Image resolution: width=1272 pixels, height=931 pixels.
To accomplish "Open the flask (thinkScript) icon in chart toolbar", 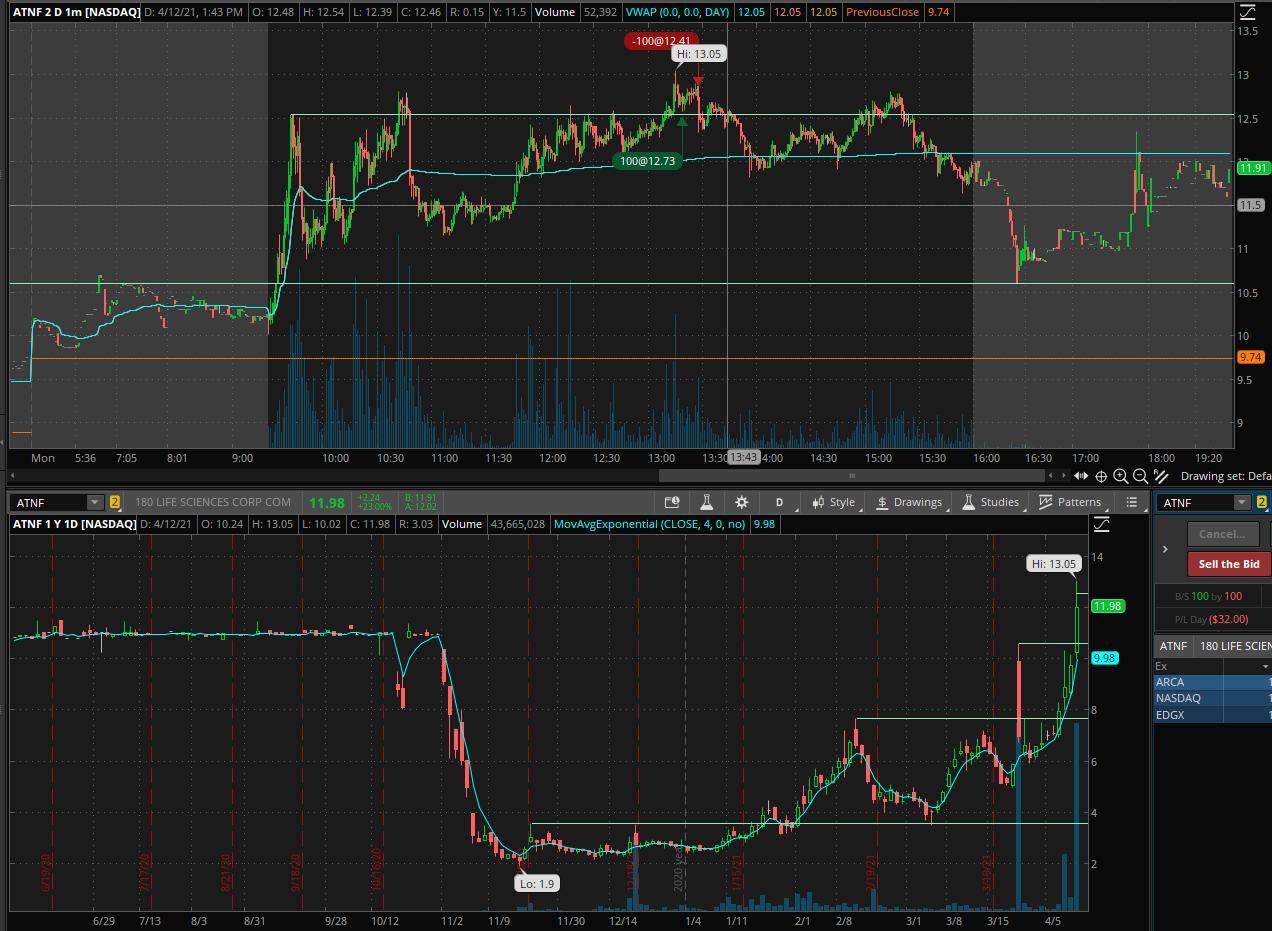I will pyautogui.click(x=706, y=502).
